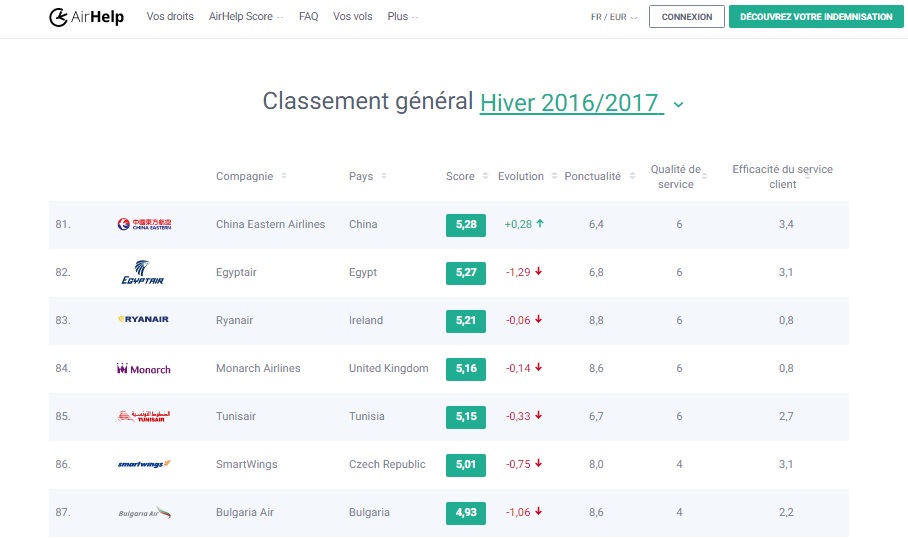Expand the AirHelp Score menu
Image resolution: width=908 pixels, height=539 pixels.
pos(246,17)
